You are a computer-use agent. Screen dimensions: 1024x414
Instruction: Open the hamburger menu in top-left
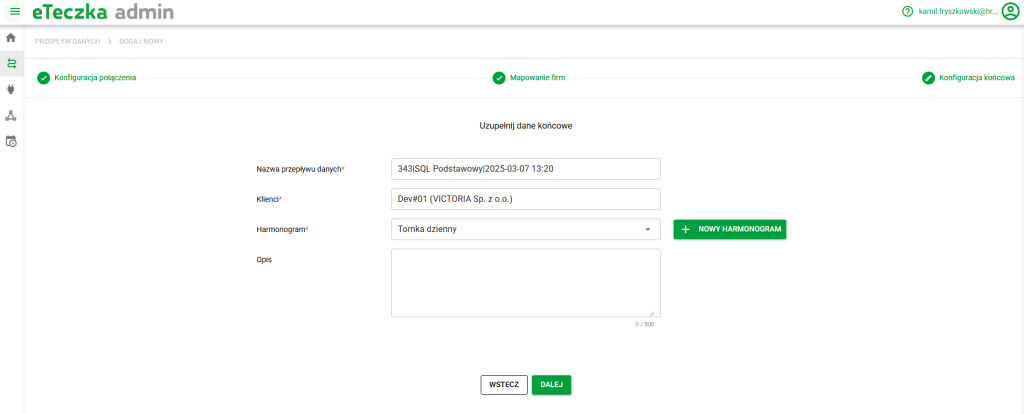click(x=15, y=11)
